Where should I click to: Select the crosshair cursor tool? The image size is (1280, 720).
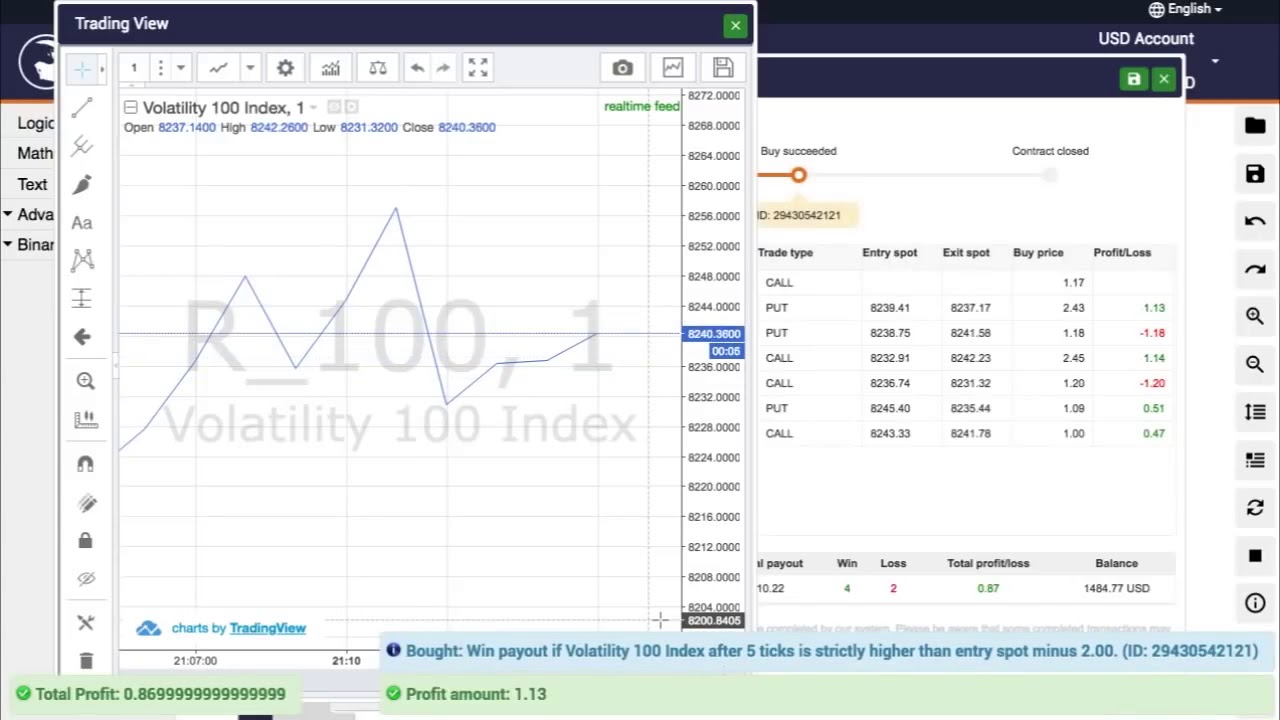tap(82, 68)
